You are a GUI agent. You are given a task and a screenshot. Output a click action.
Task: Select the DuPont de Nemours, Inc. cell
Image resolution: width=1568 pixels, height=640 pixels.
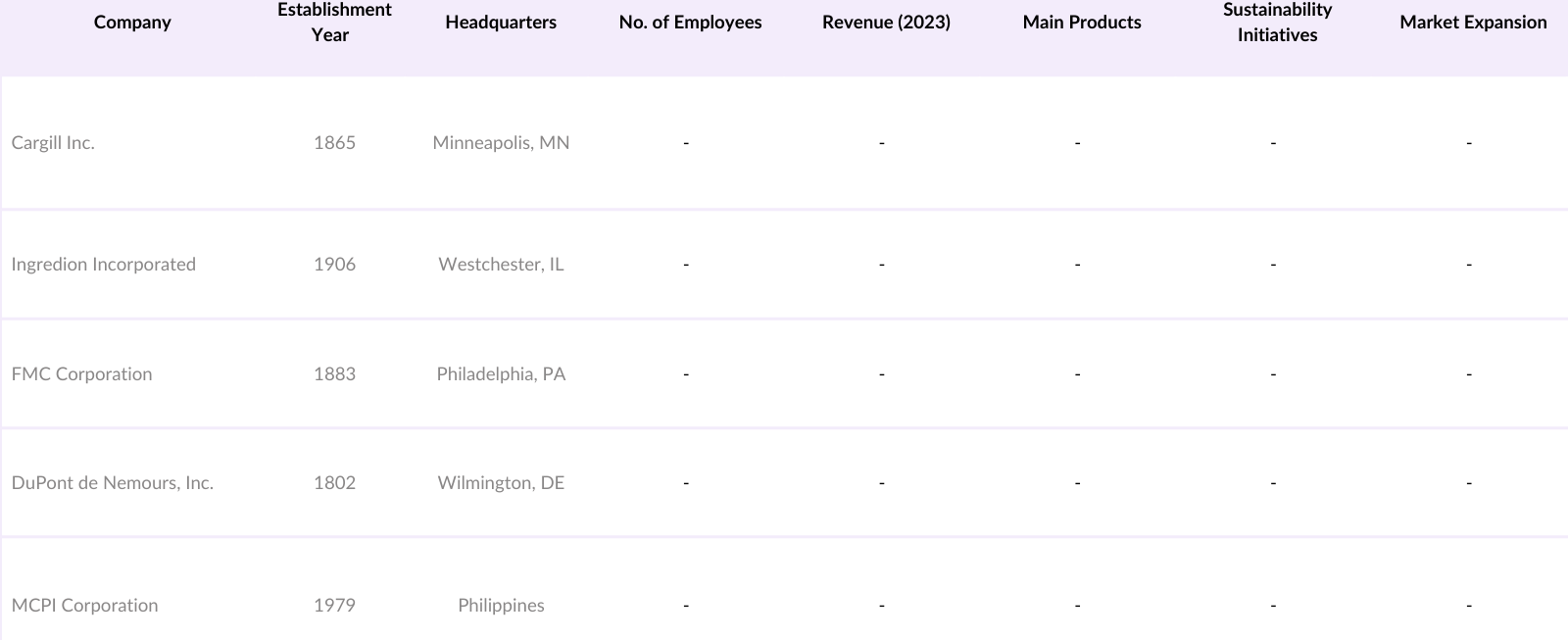(112, 483)
